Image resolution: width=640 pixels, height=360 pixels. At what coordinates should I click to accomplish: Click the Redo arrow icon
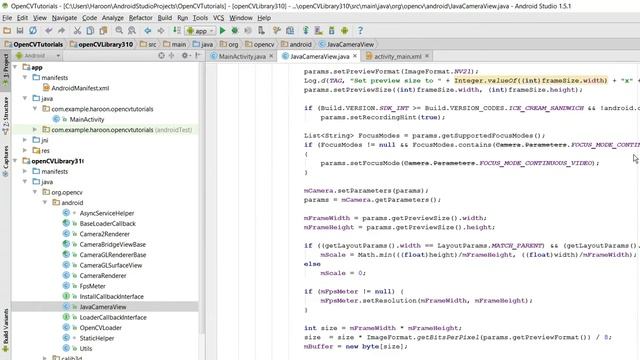[61, 31]
